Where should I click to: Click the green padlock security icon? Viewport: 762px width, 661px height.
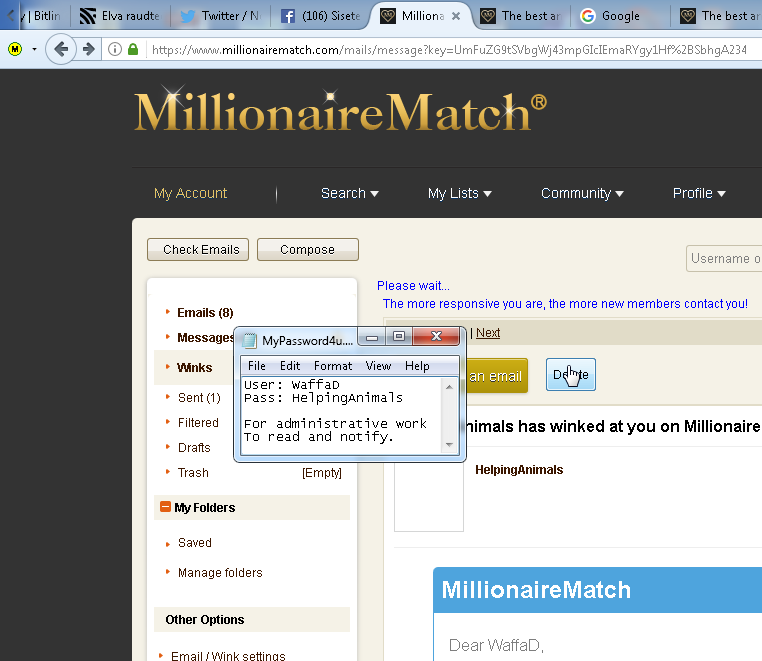click(x=133, y=49)
